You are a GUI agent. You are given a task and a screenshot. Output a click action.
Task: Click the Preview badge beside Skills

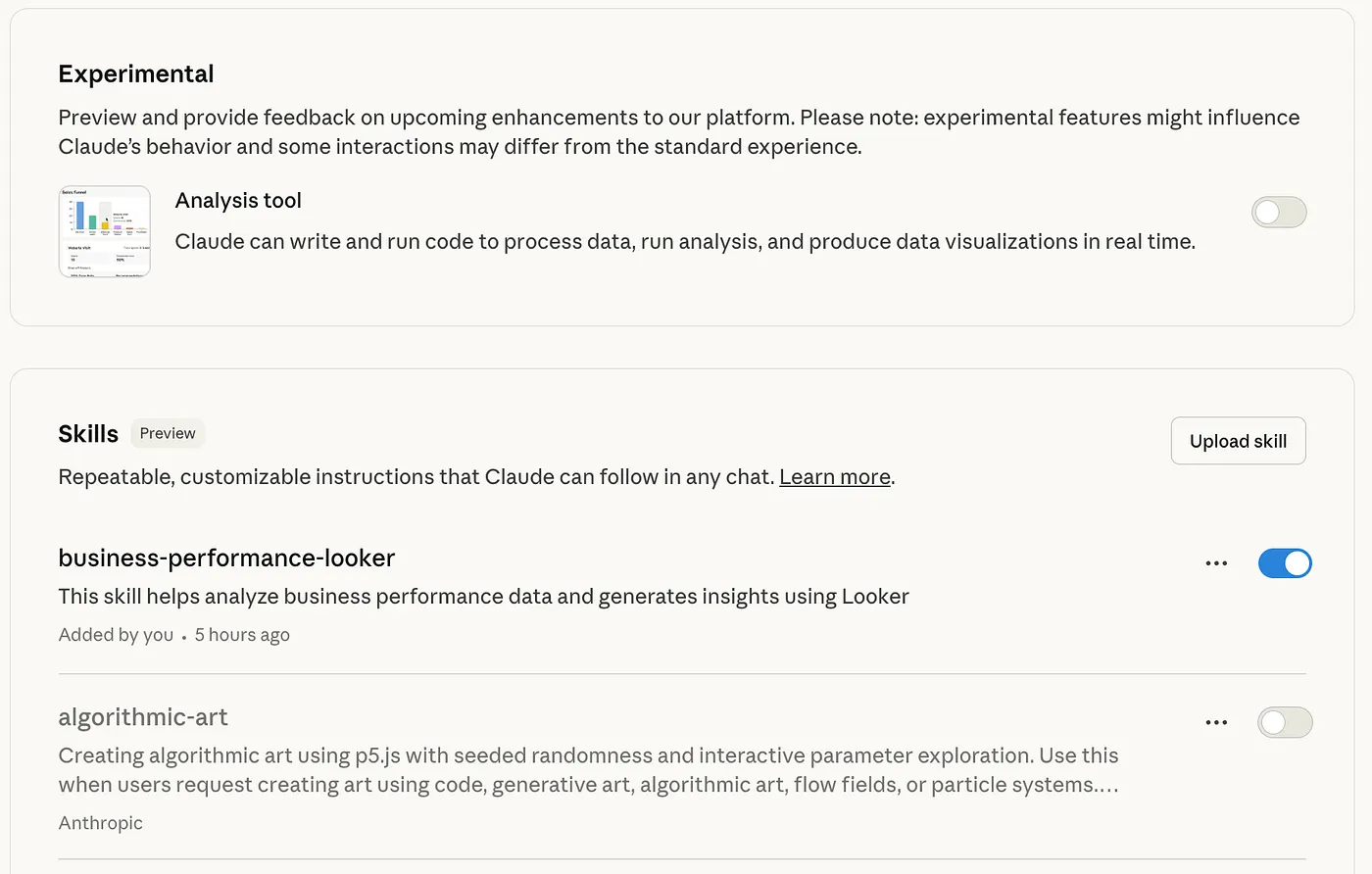click(x=167, y=433)
